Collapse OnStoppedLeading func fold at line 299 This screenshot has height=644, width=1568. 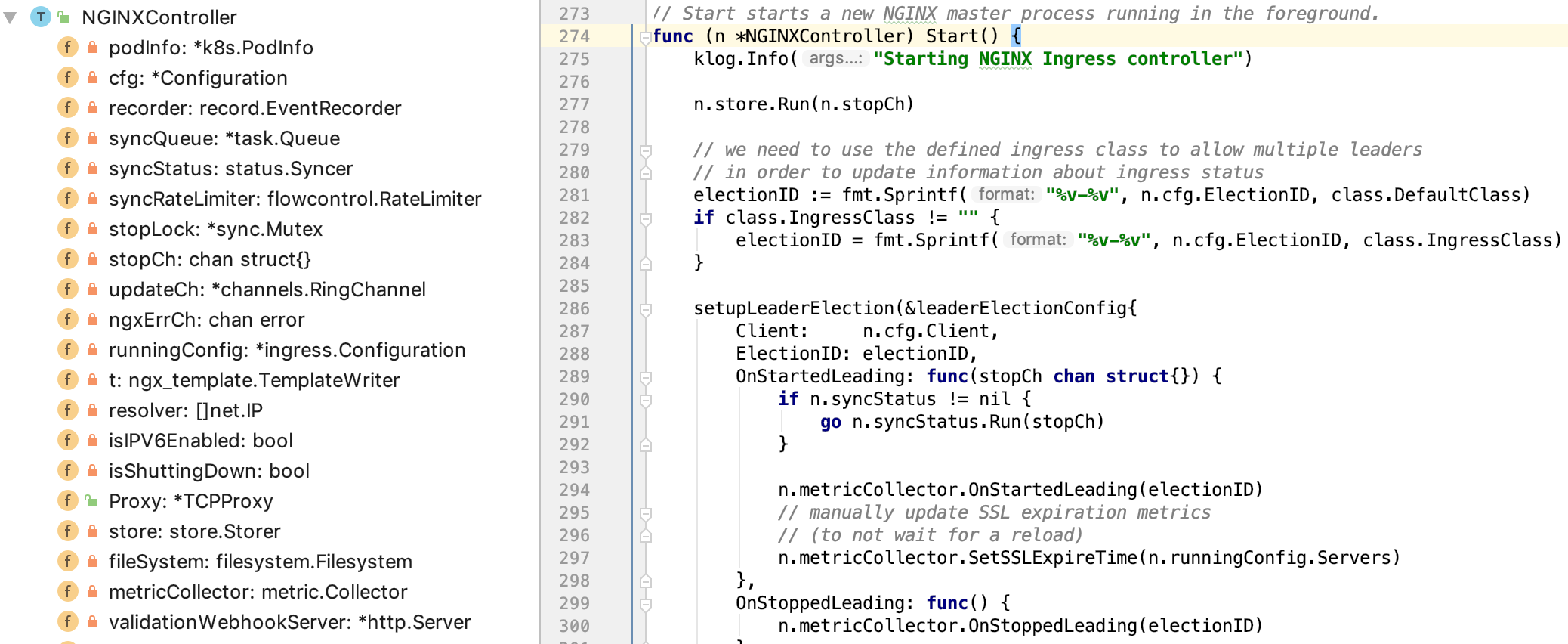645,604
